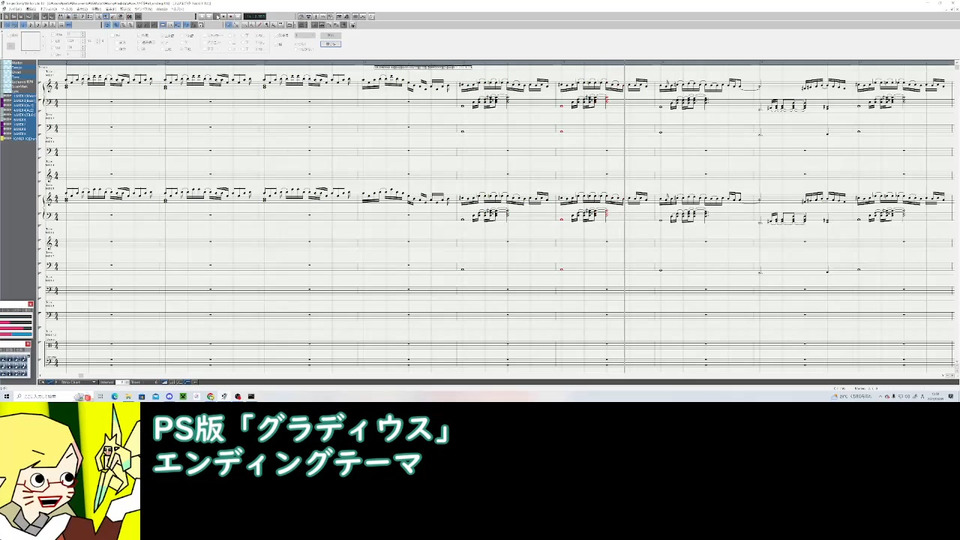Select the Marker row in track list

point(24,62)
